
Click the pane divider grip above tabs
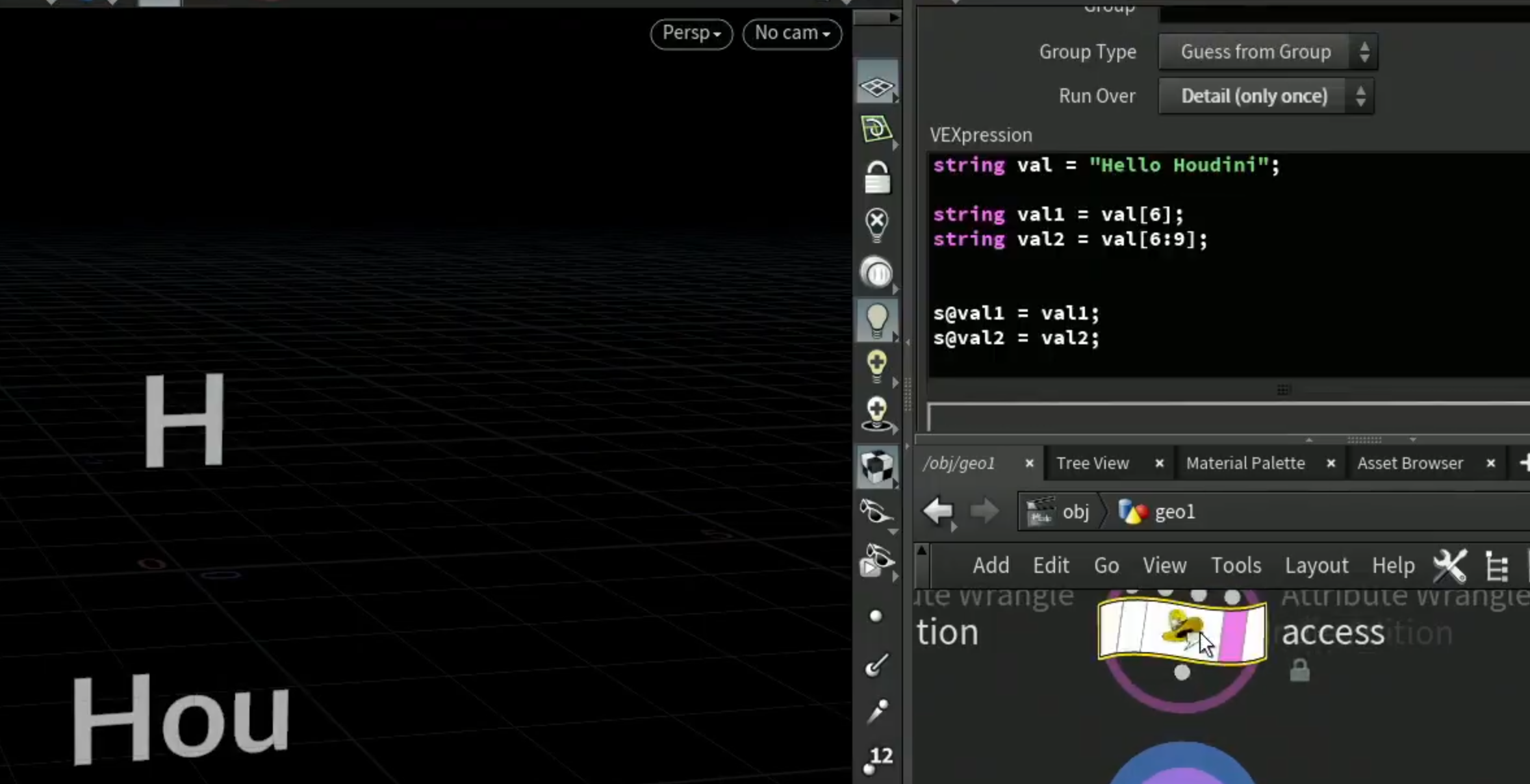click(x=1363, y=440)
